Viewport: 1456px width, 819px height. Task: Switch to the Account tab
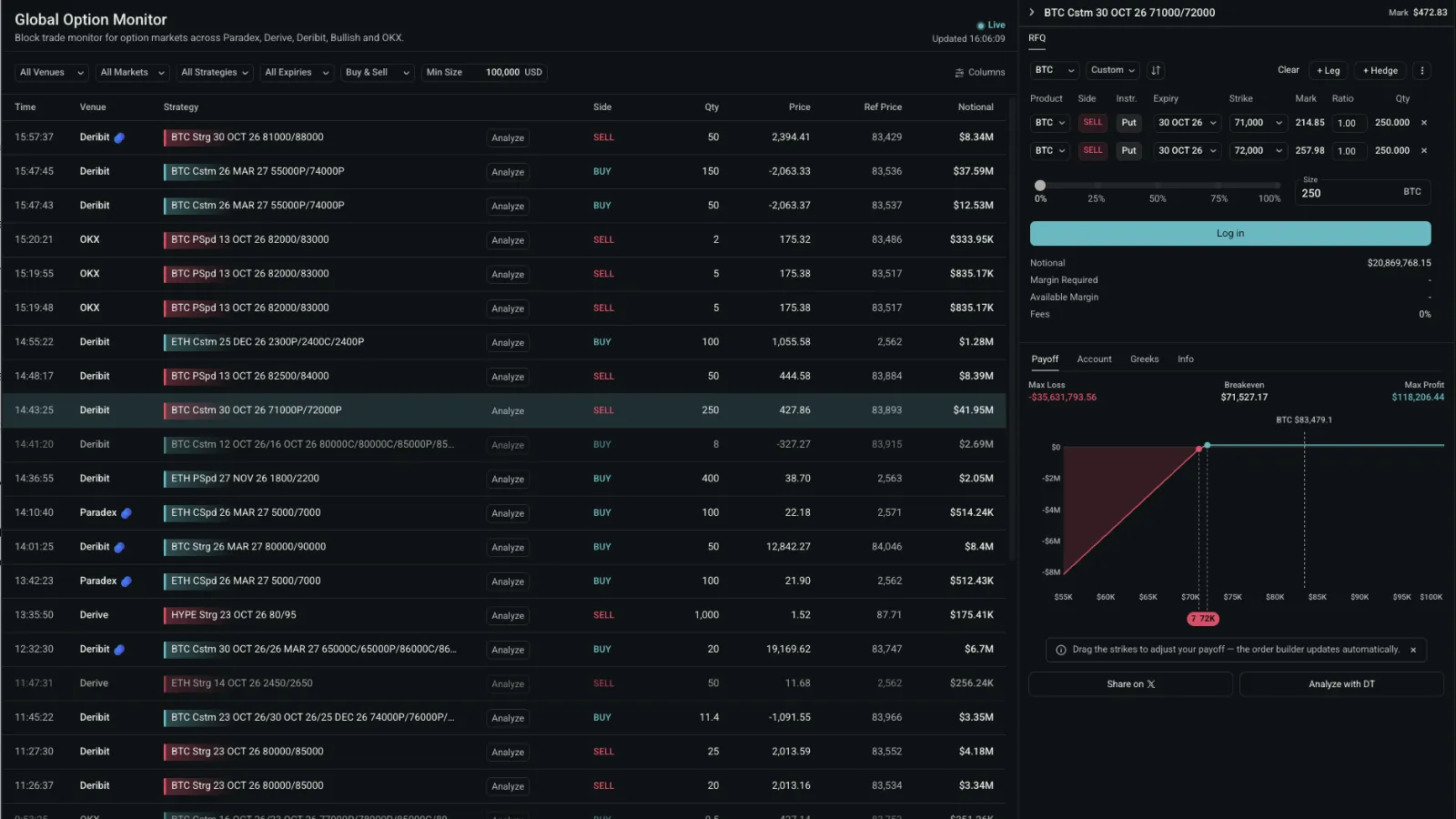1094,359
